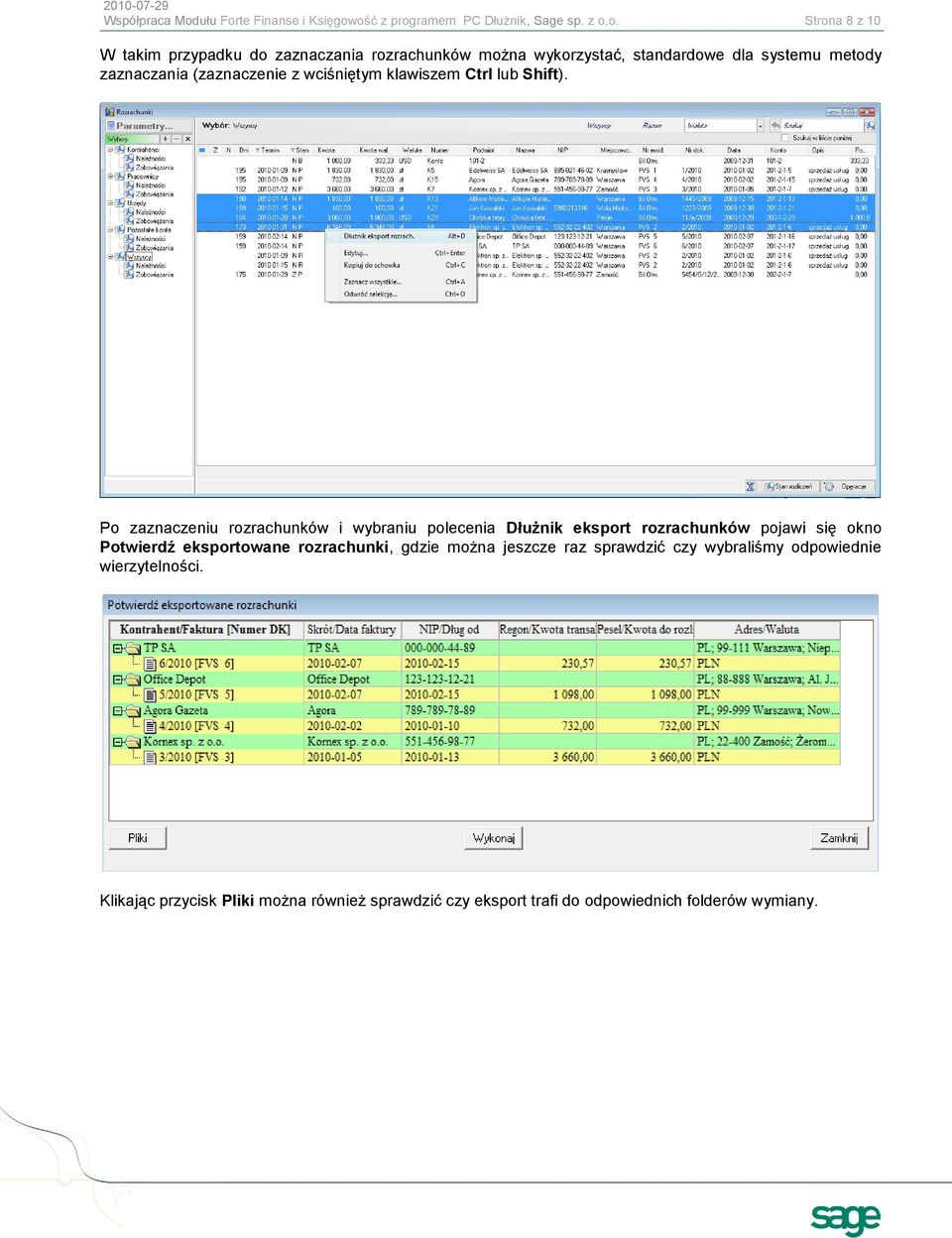The width and height of the screenshot is (952, 1238).
Task: Click 'PL; 22-400 Zamość' address cell
Action: click(768, 742)
